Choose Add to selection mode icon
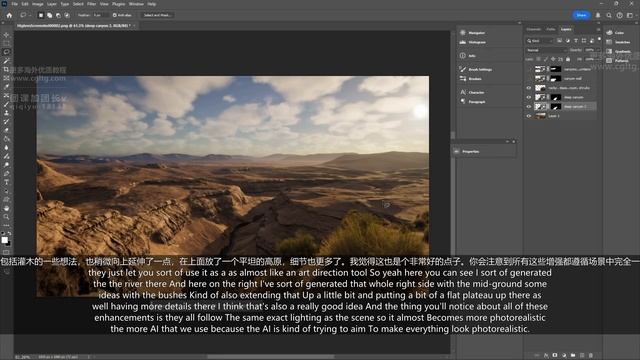 click(49, 15)
